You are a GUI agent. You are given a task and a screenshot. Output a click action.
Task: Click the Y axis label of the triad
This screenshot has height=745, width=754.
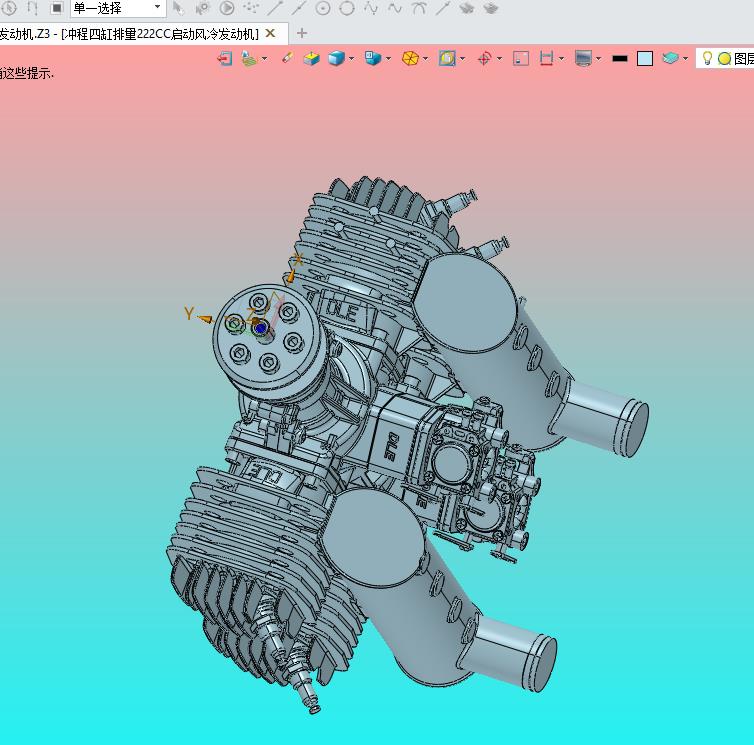188,314
